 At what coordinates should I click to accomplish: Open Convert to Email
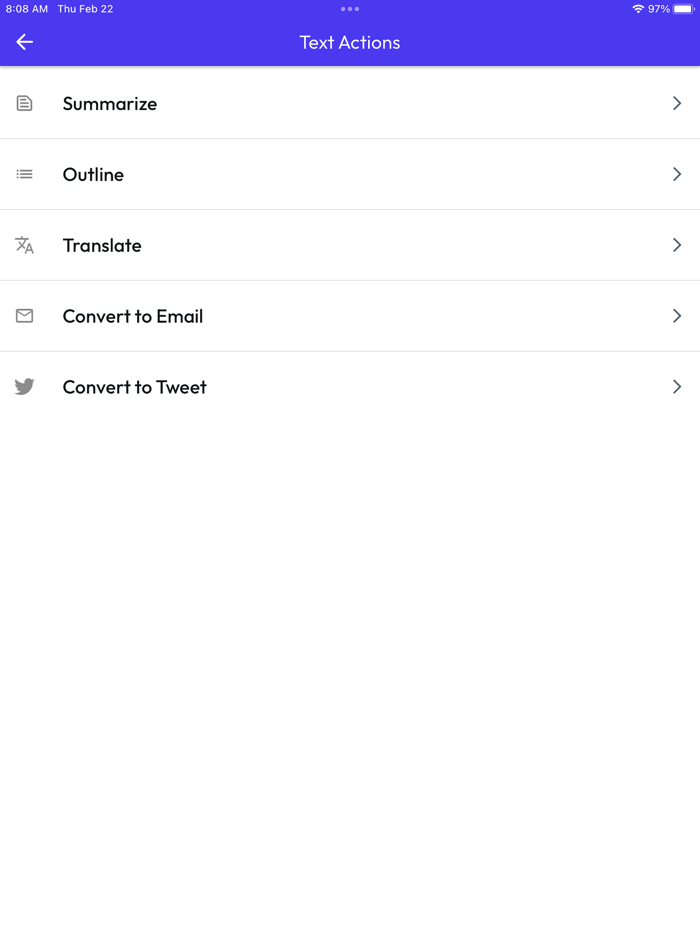(x=133, y=316)
